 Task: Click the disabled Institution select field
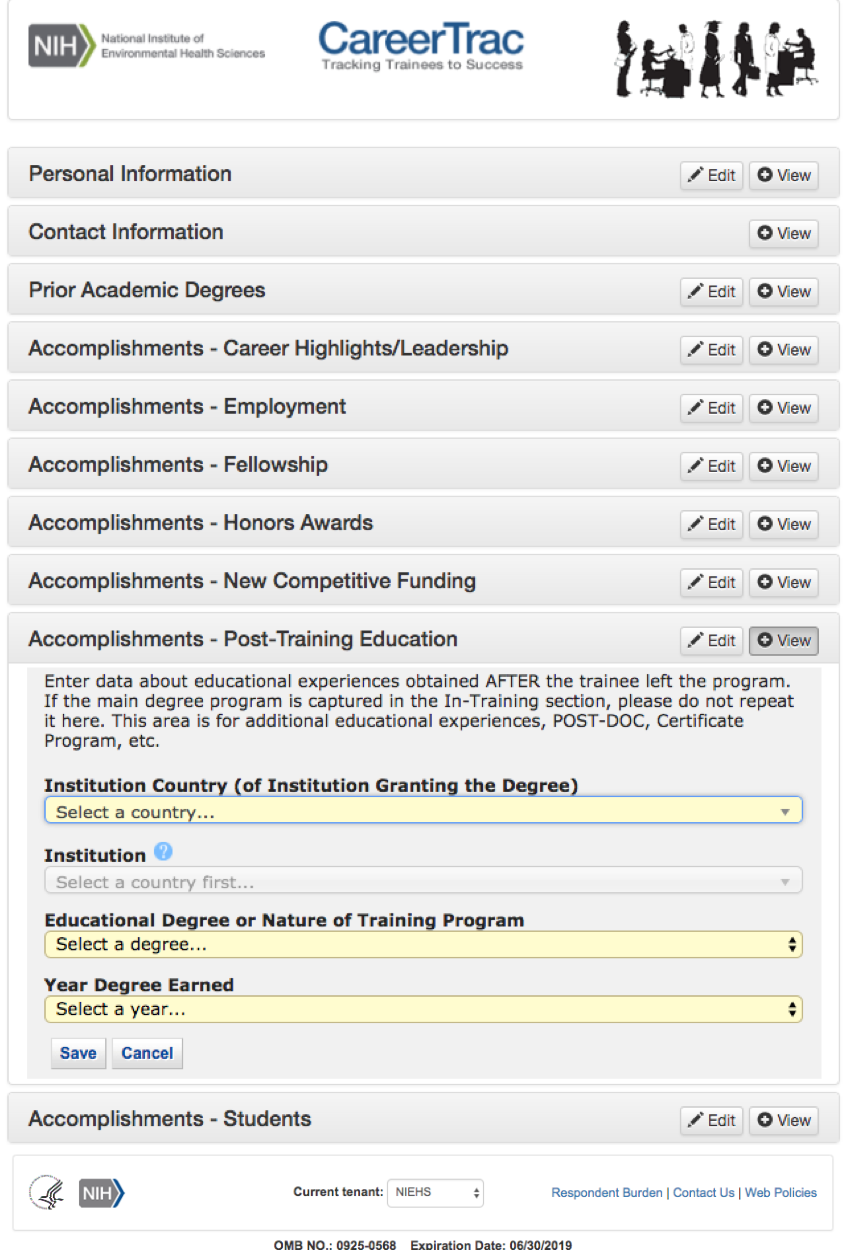point(423,882)
